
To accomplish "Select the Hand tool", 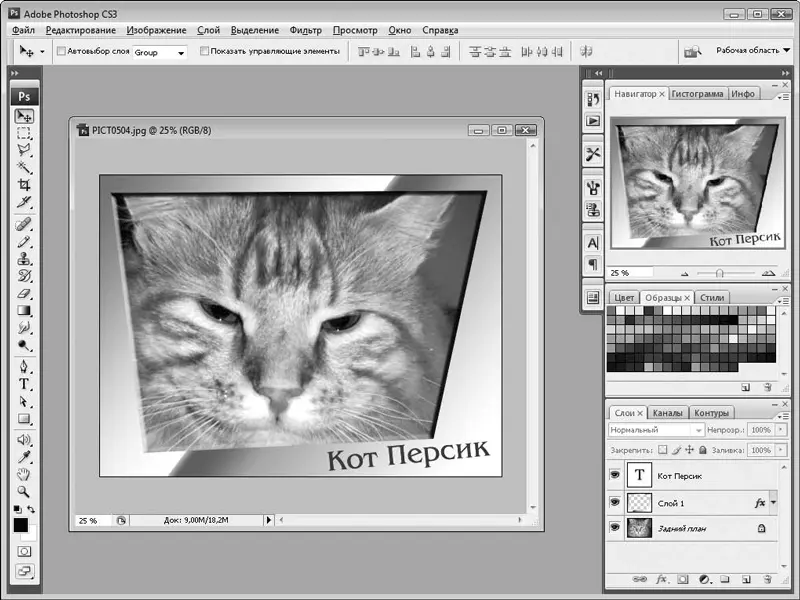I will (x=24, y=474).
